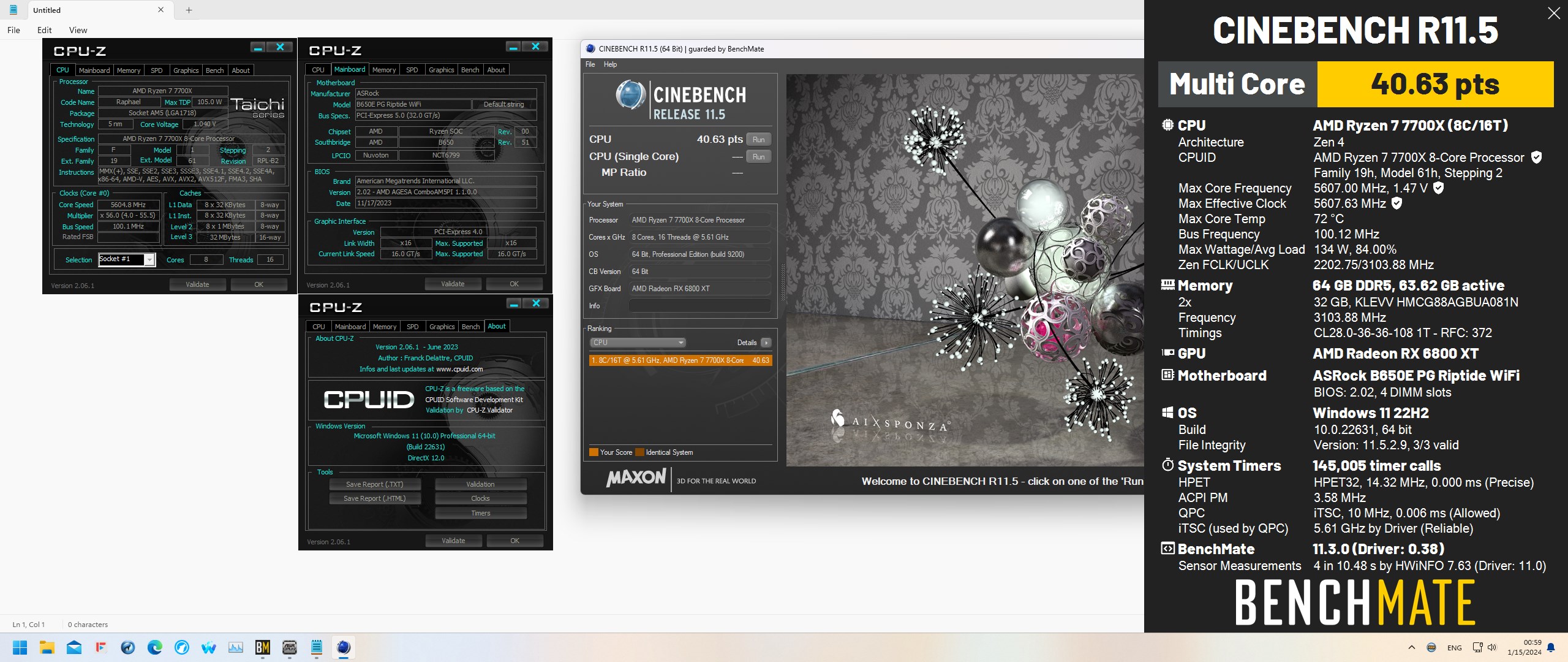
Task: Open the Notepad Edit menu
Action: (x=44, y=30)
